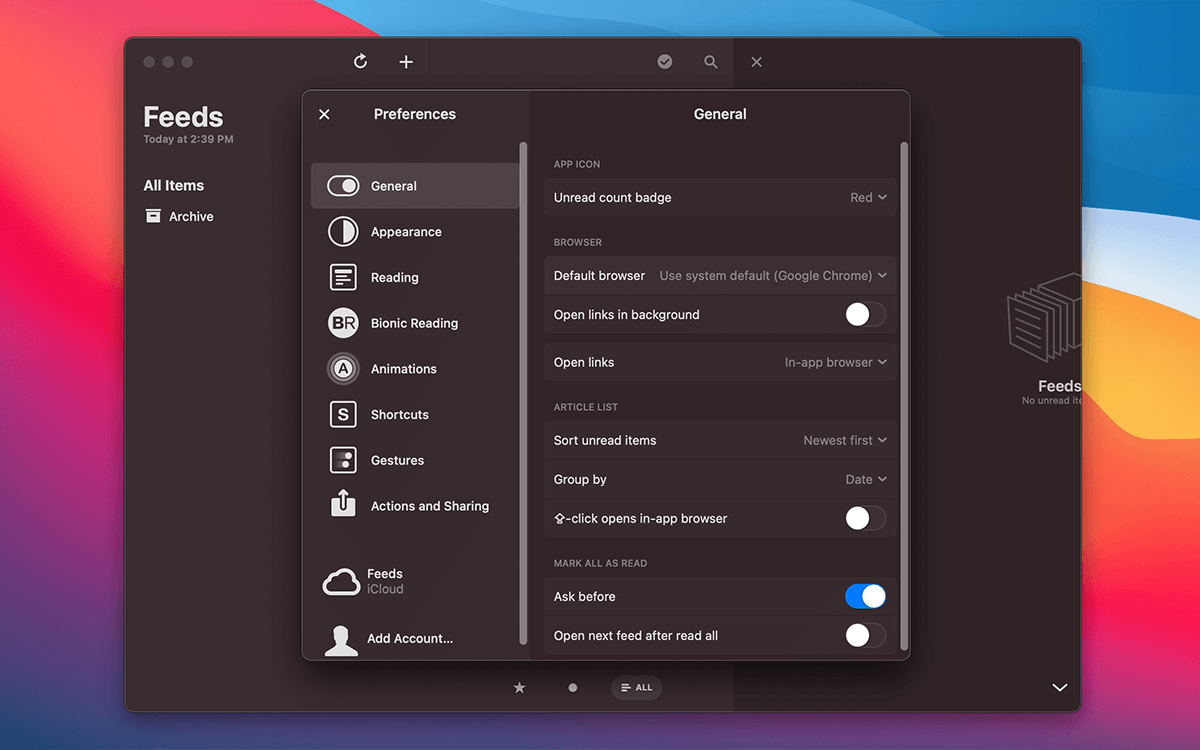
Task: Select All Items in sidebar
Action: click(173, 186)
